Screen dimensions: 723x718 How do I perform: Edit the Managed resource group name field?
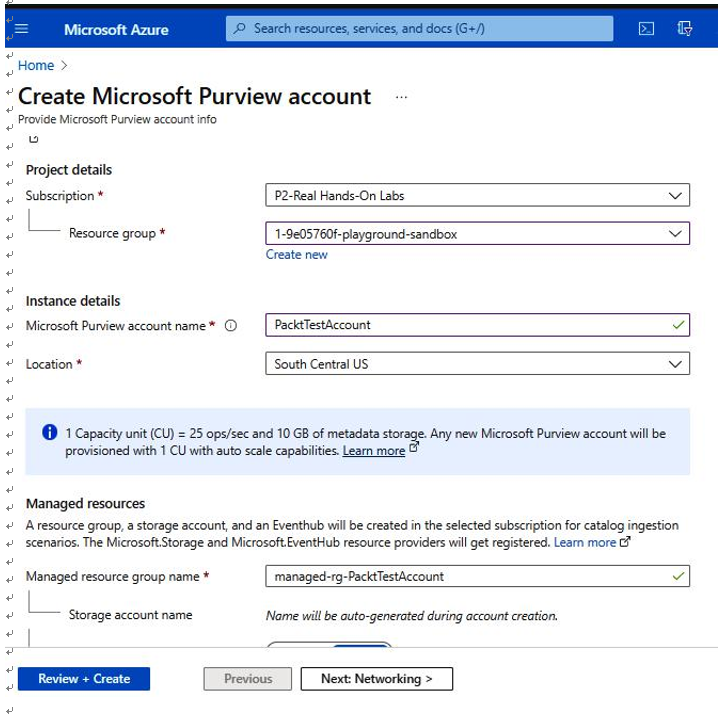click(477, 576)
